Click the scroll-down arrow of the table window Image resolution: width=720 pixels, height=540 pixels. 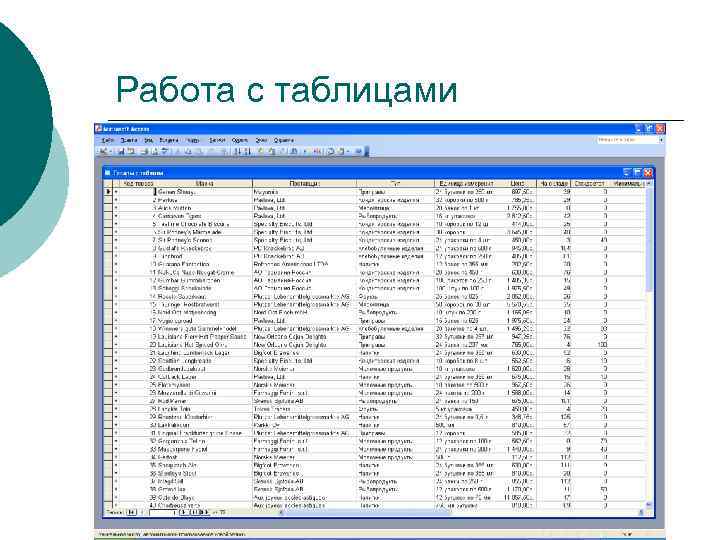648,505
